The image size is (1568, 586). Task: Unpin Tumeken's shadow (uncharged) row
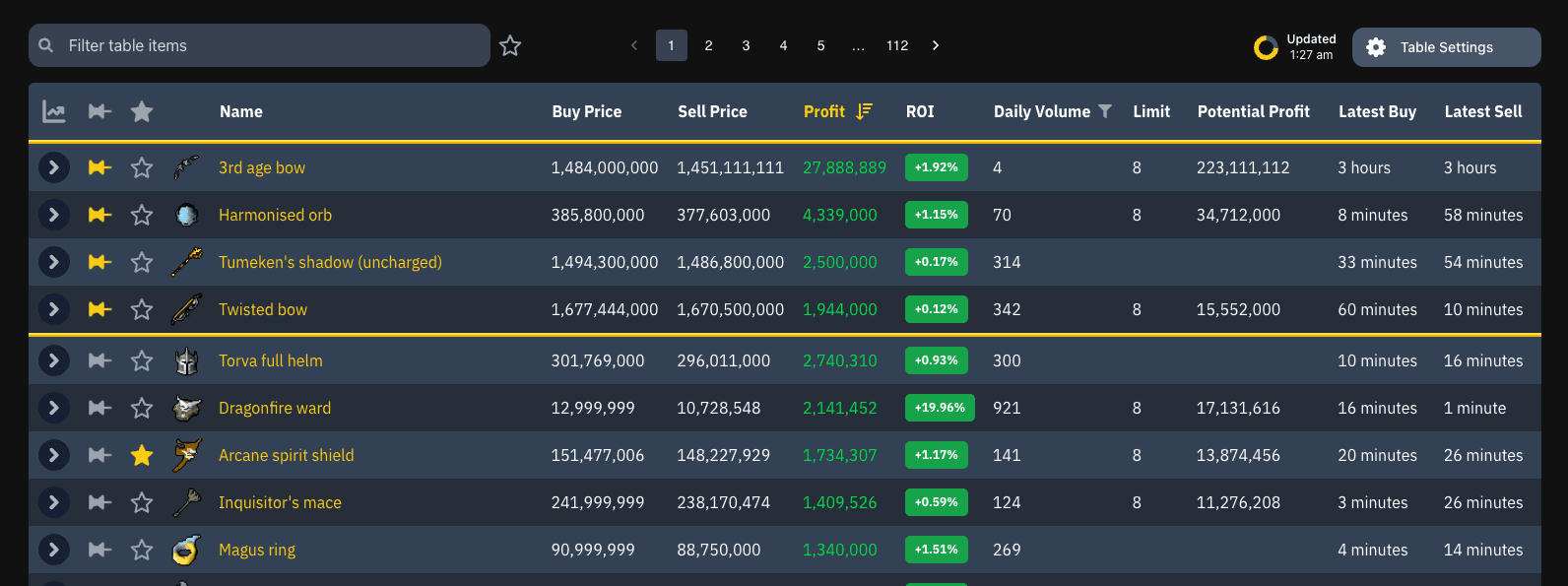[99, 262]
